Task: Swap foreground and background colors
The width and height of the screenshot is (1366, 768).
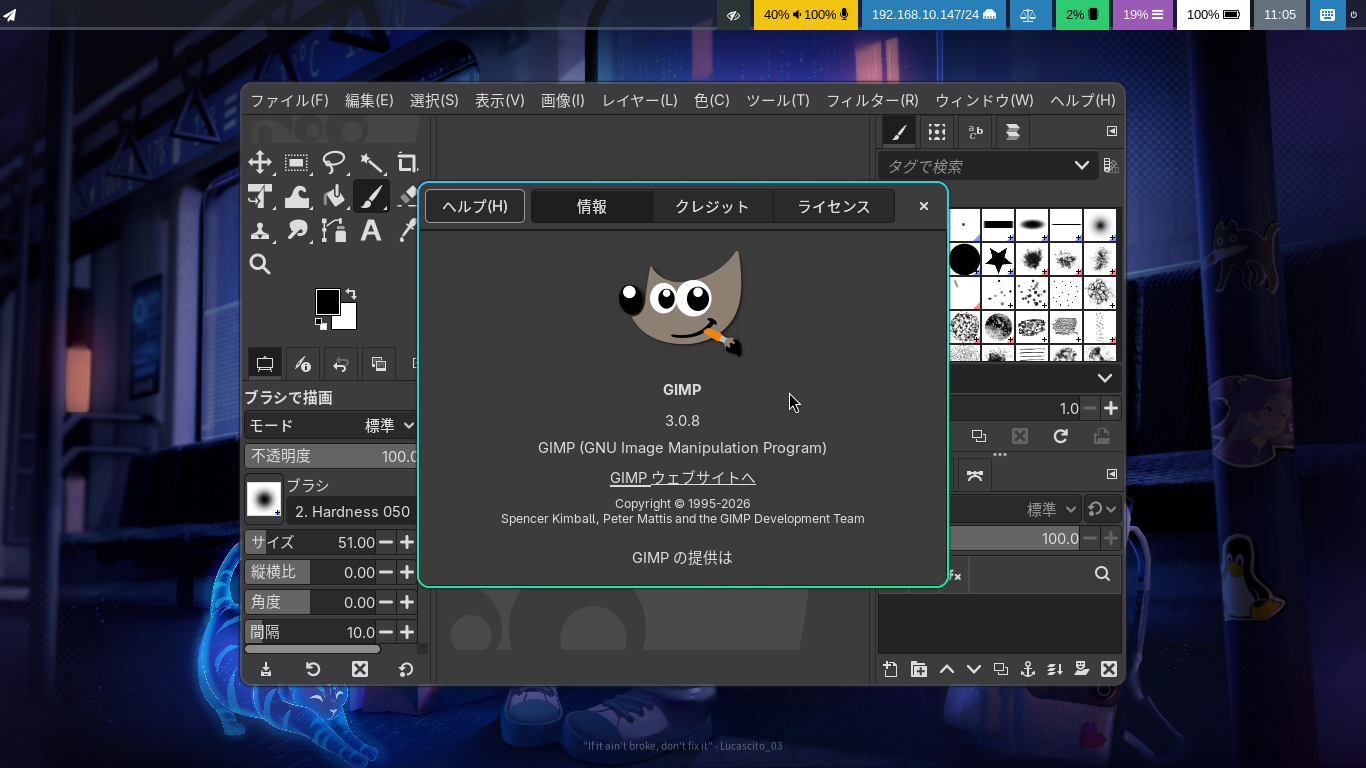Action: [351, 294]
